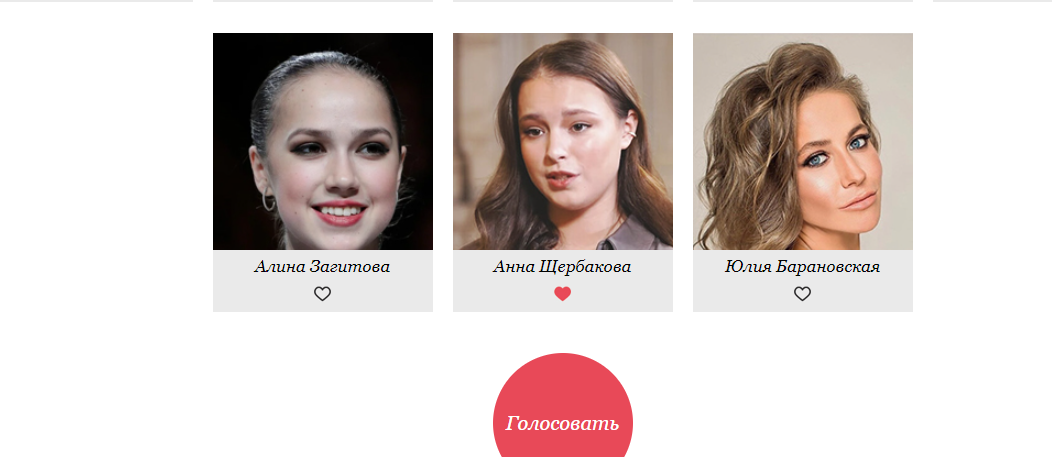
Task: Toggle the outlined heart in the left card
Action: pos(323,294)
